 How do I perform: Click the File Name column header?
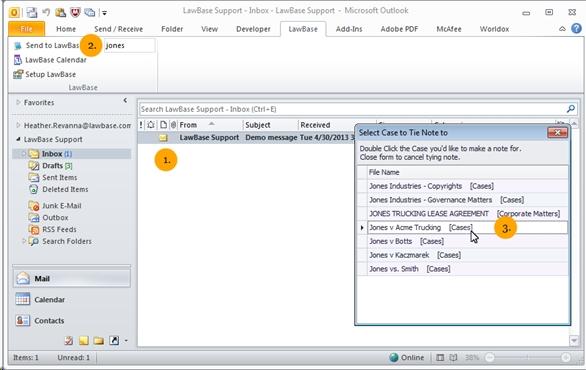coord(467,172)
